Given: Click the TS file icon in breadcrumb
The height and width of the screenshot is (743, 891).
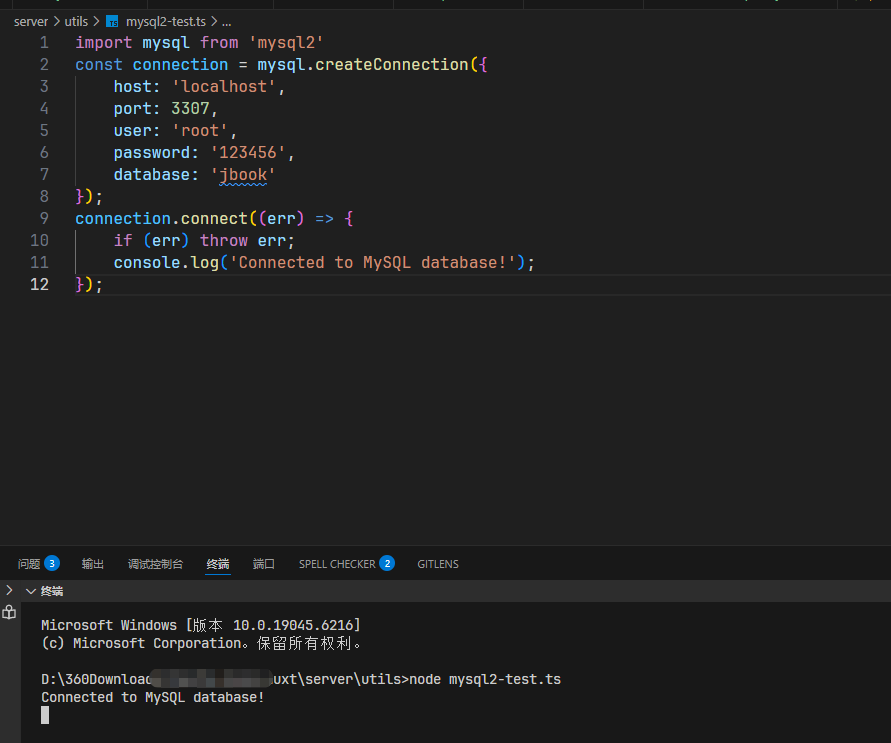Looking at the screenshot, I should (113, 22).
